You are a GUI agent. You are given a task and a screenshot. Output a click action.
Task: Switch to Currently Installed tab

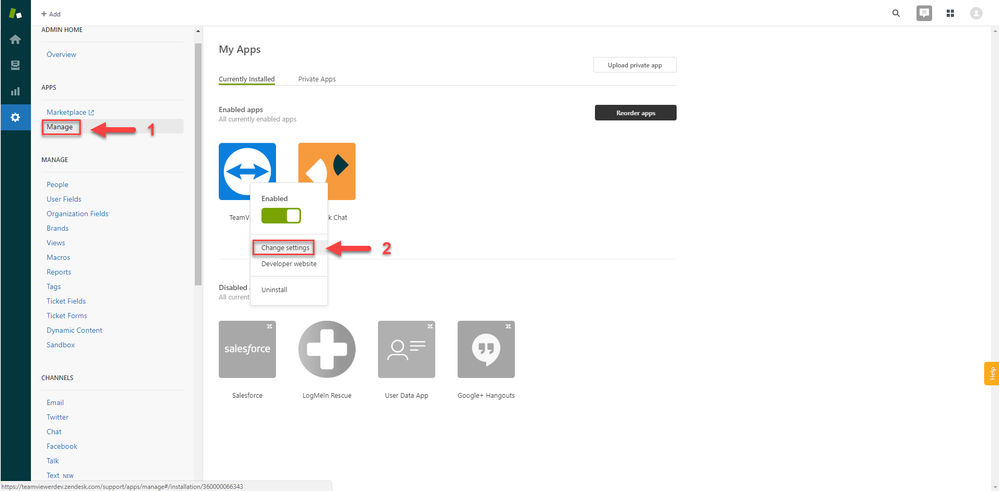pos(247,80)
